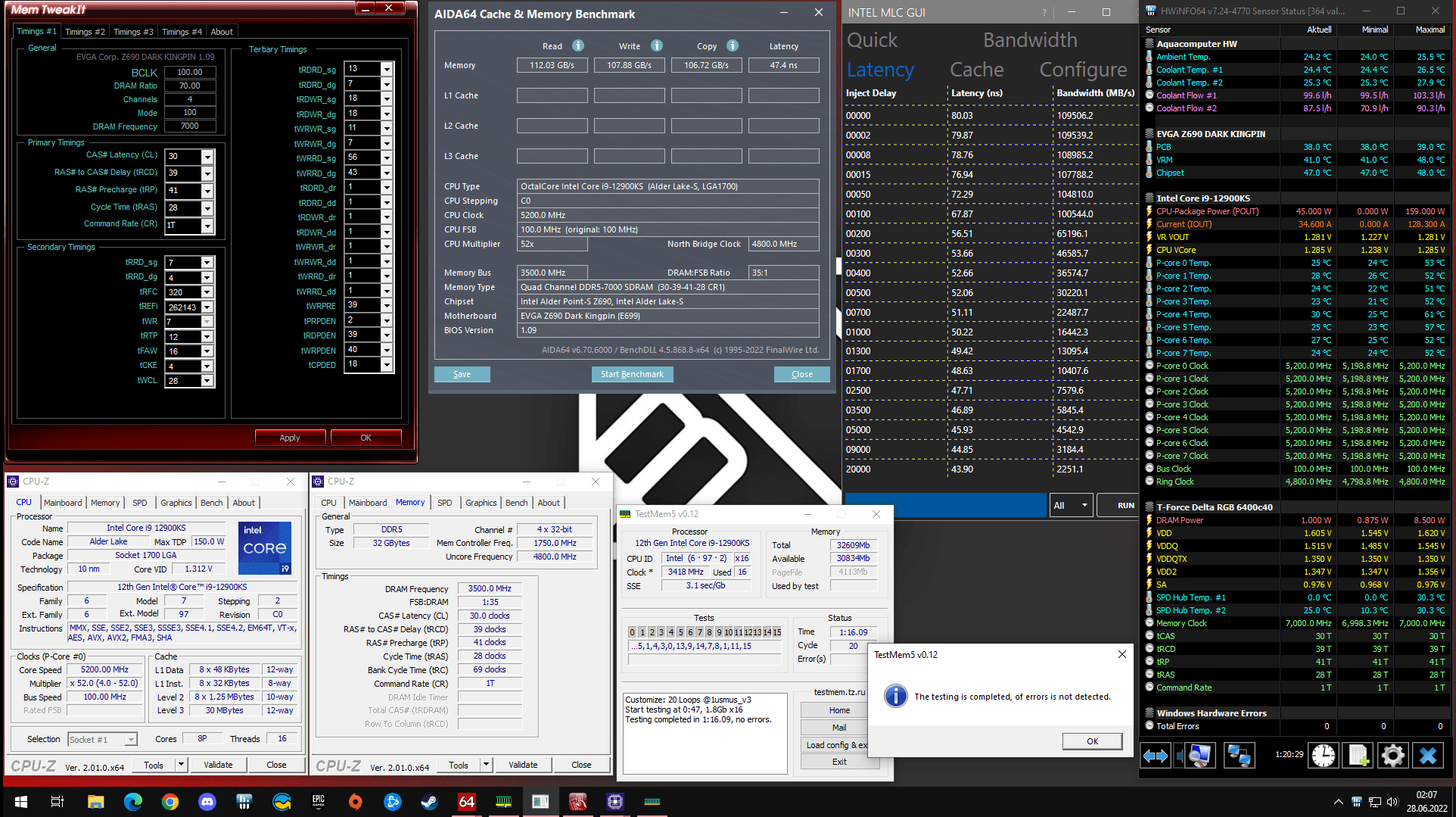Open the CAS# Latency (CL) dropdown
Viewport: 1456px width, 817px height.
[x=207, y=157]
